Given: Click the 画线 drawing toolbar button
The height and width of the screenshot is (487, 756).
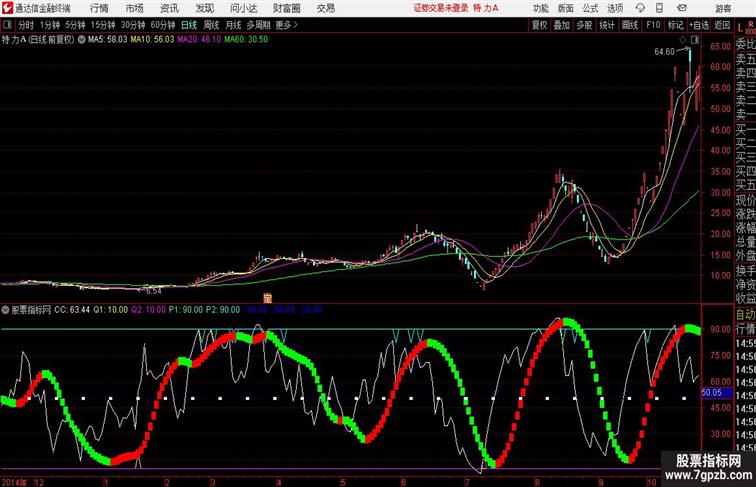Looking at the screenshot, I should (630, 25).
